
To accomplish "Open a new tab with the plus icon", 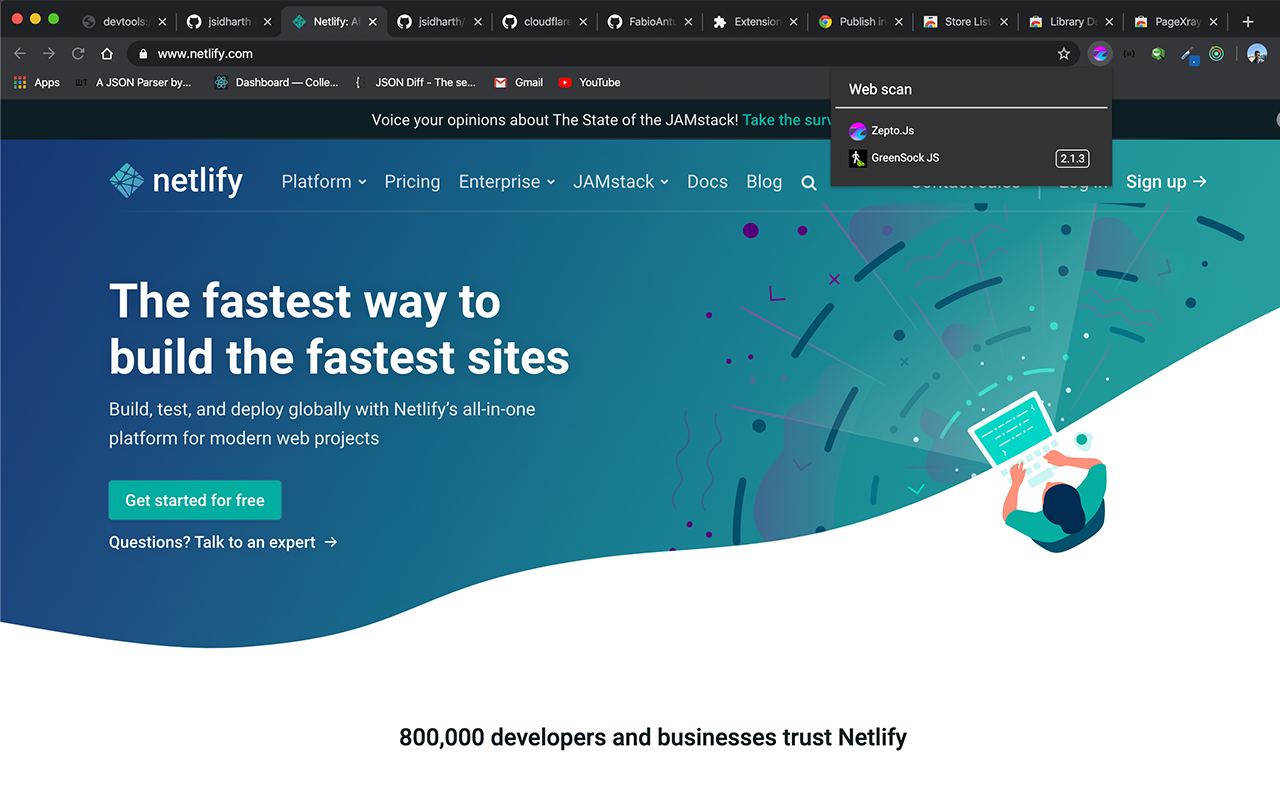I will [x=1248, y=21].
